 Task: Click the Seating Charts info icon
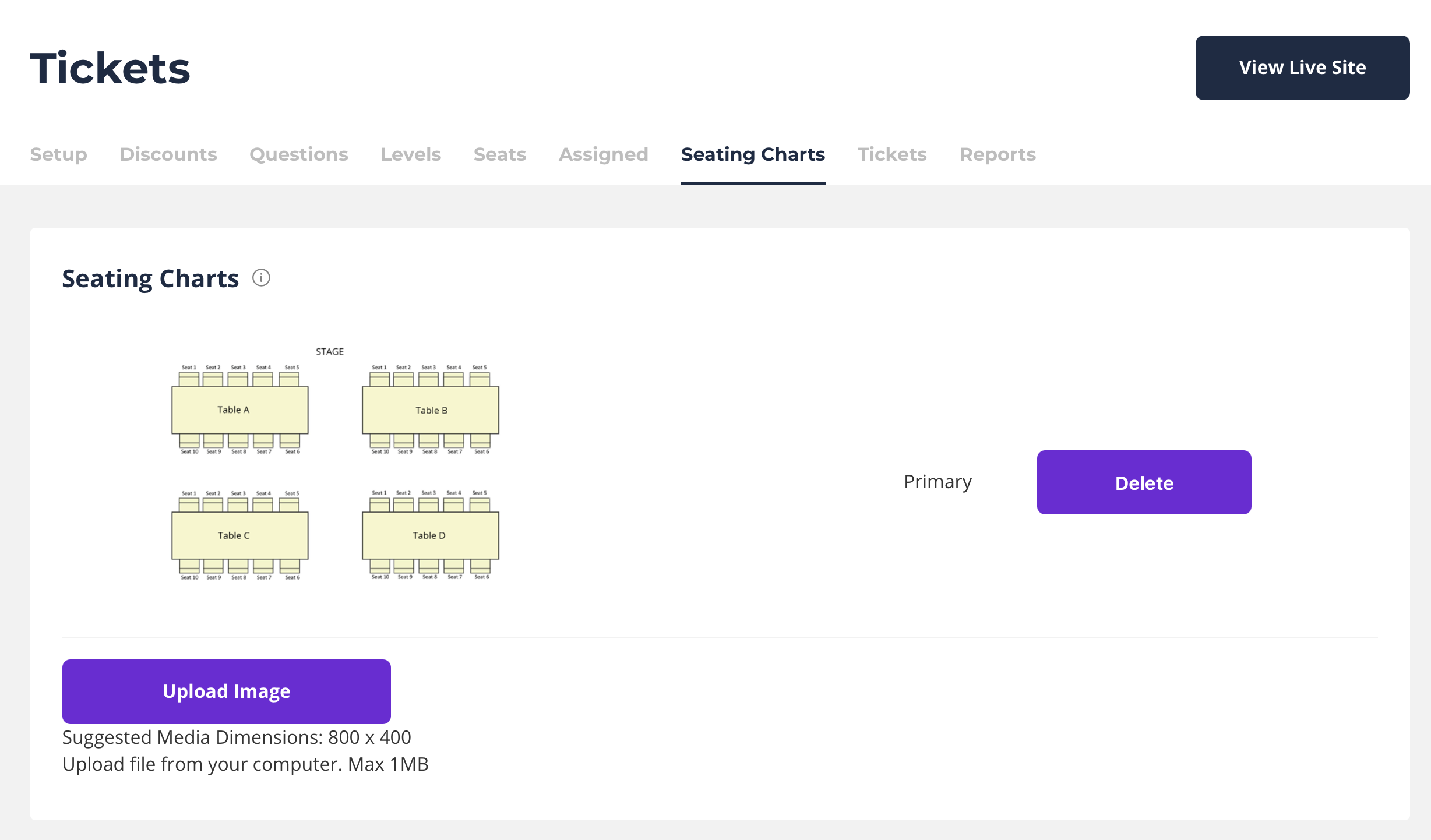[x=261, y=278]
